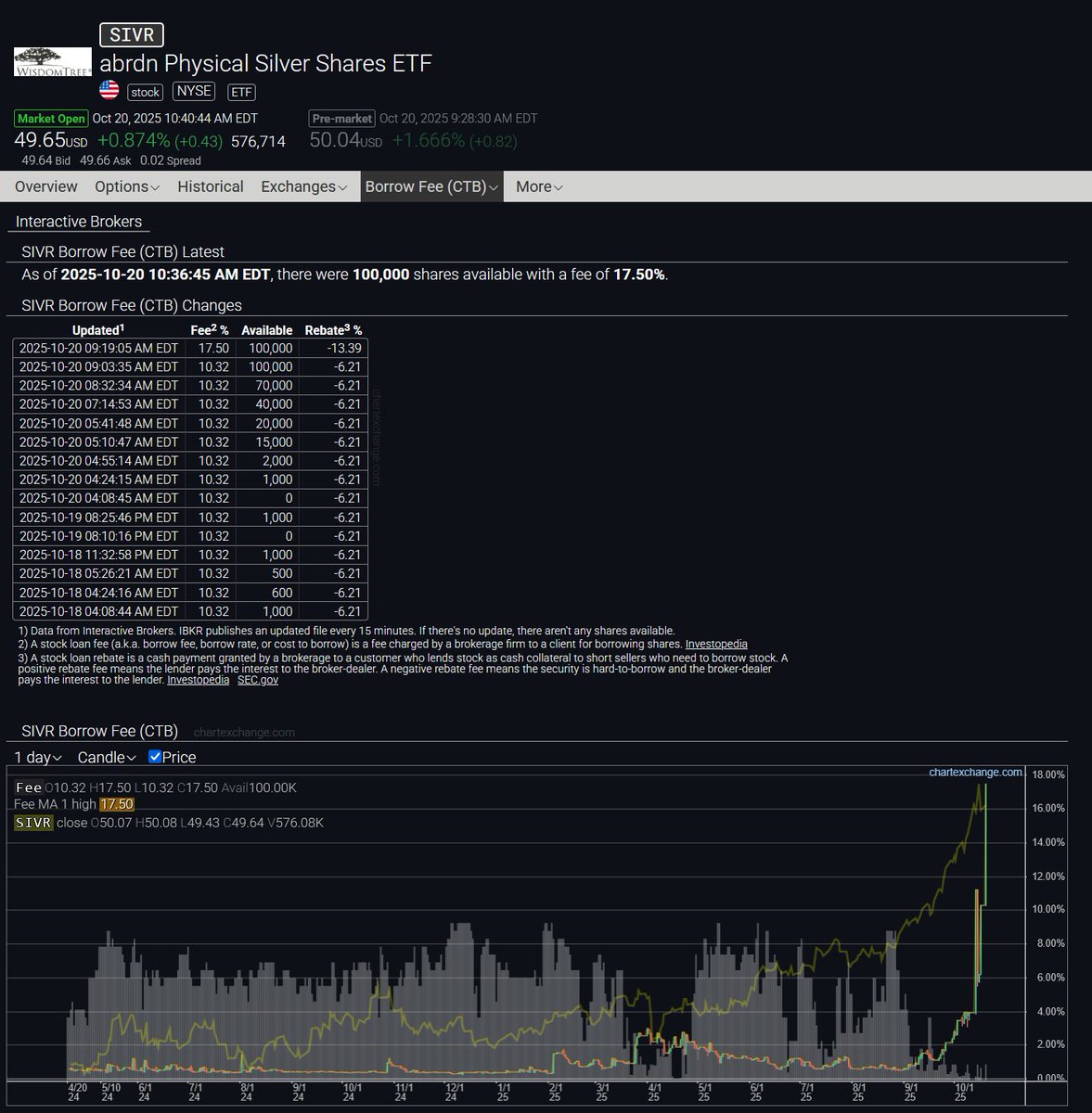The height and width of the screenshot is (1113, 1092).
Task: Click the Available column header
Action: 267,330
